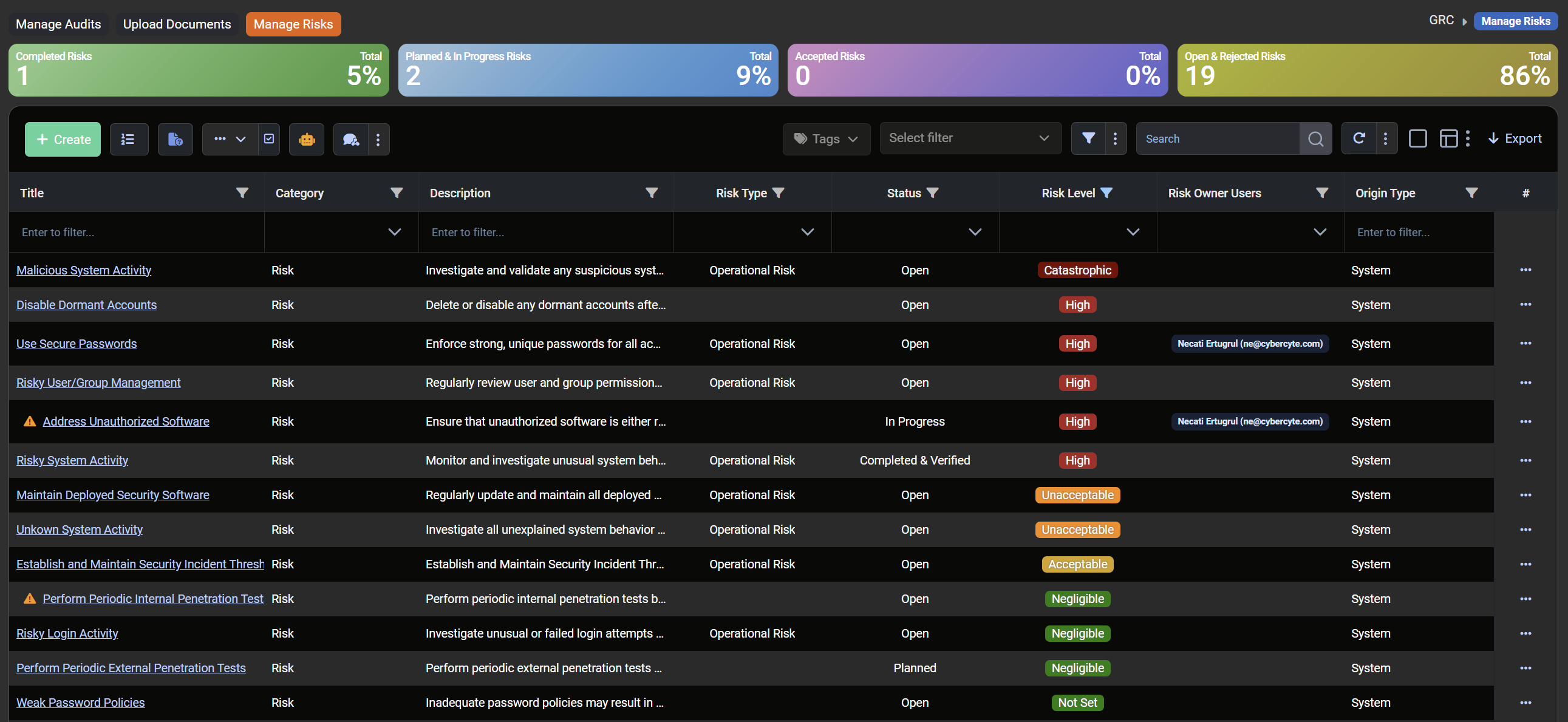Click the table layout columns icon
1568x722 pixels.
click(x=1448, y=139)
